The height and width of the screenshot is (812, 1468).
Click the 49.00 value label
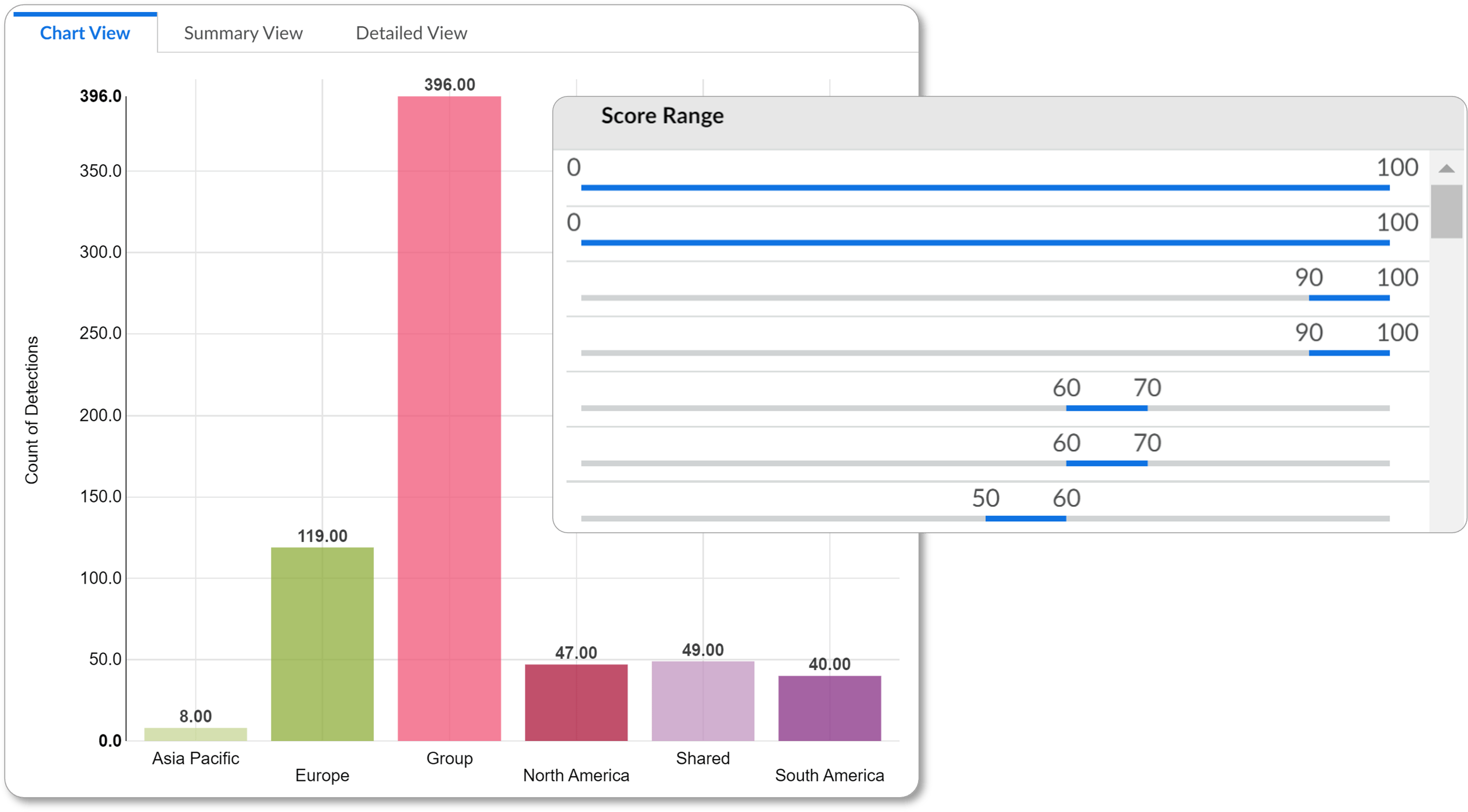click(703, 650)
